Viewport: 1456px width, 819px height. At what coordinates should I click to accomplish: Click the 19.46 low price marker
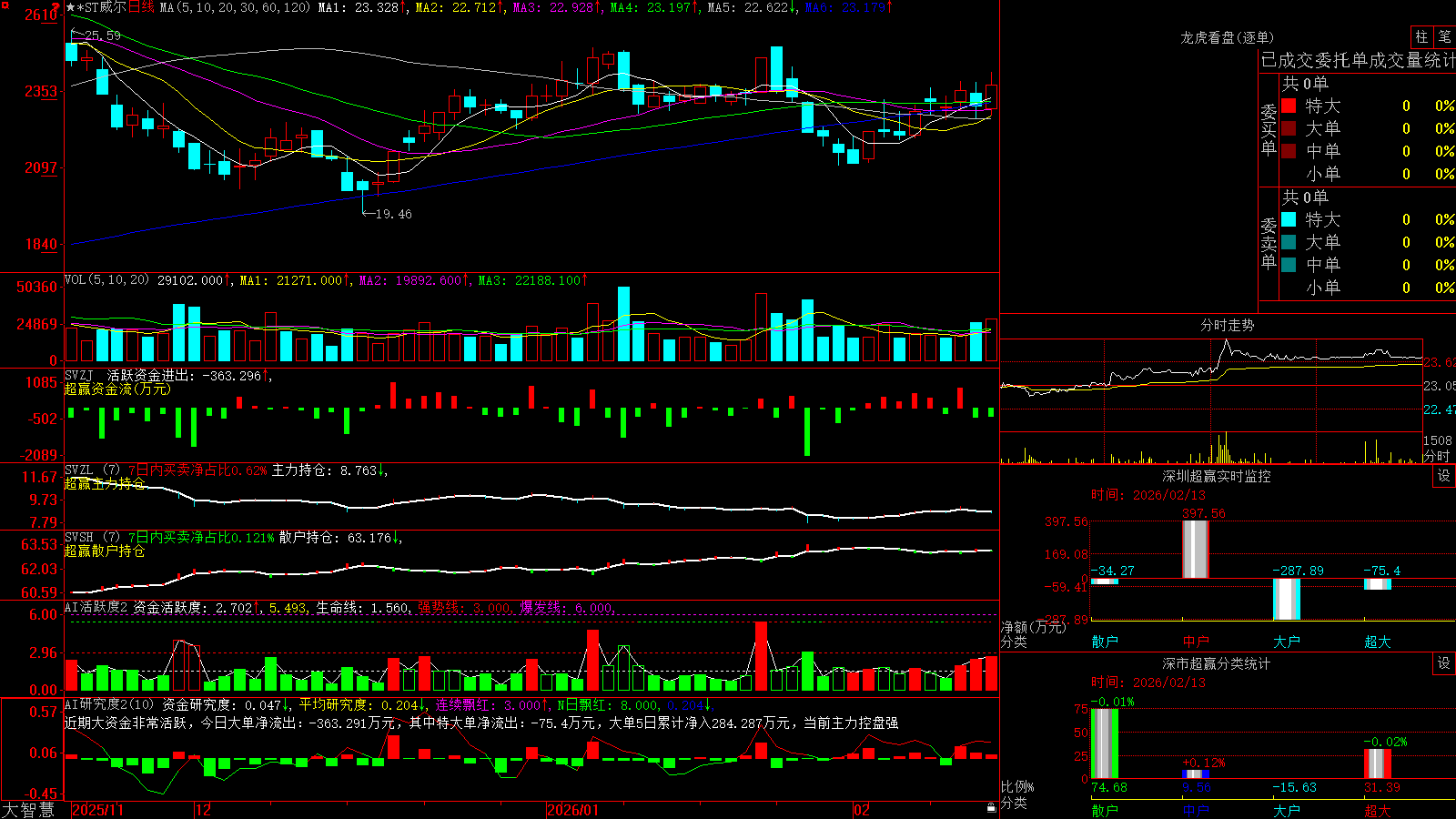(393, 214)
